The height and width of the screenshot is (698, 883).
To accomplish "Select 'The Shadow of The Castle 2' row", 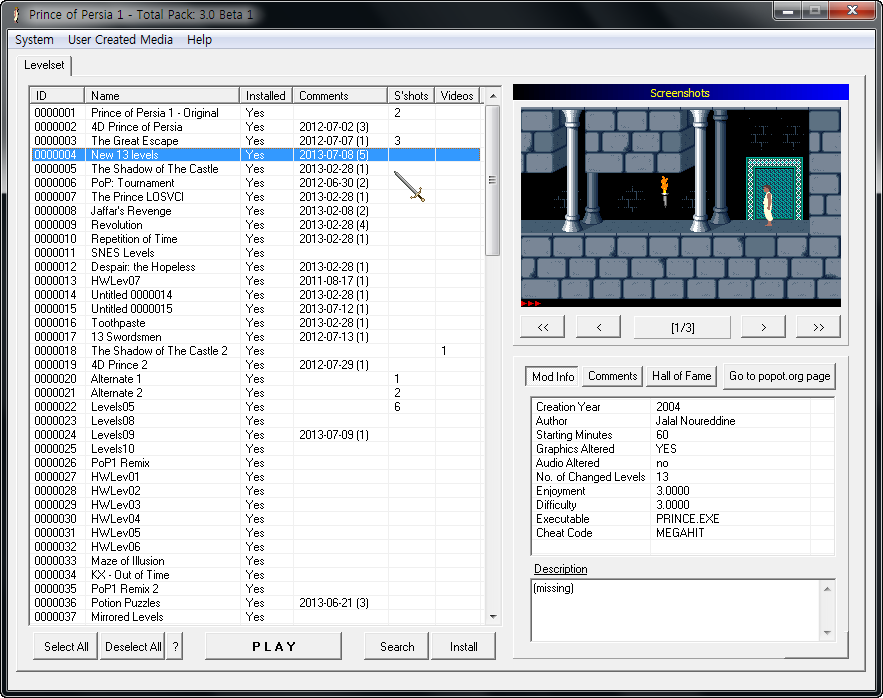I will pos(256,351).
